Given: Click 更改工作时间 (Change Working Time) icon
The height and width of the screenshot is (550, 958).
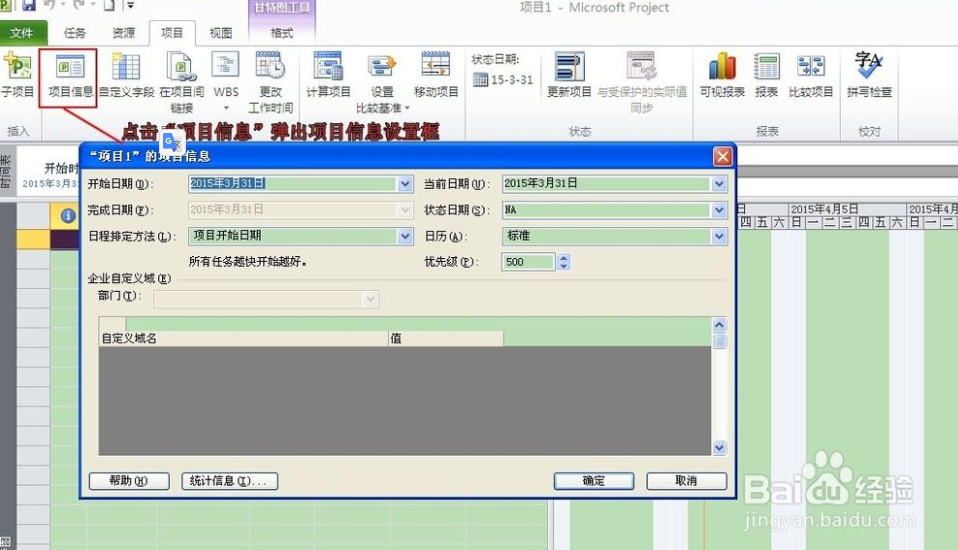Looking at the screenshot, I should tap(270, 77).
